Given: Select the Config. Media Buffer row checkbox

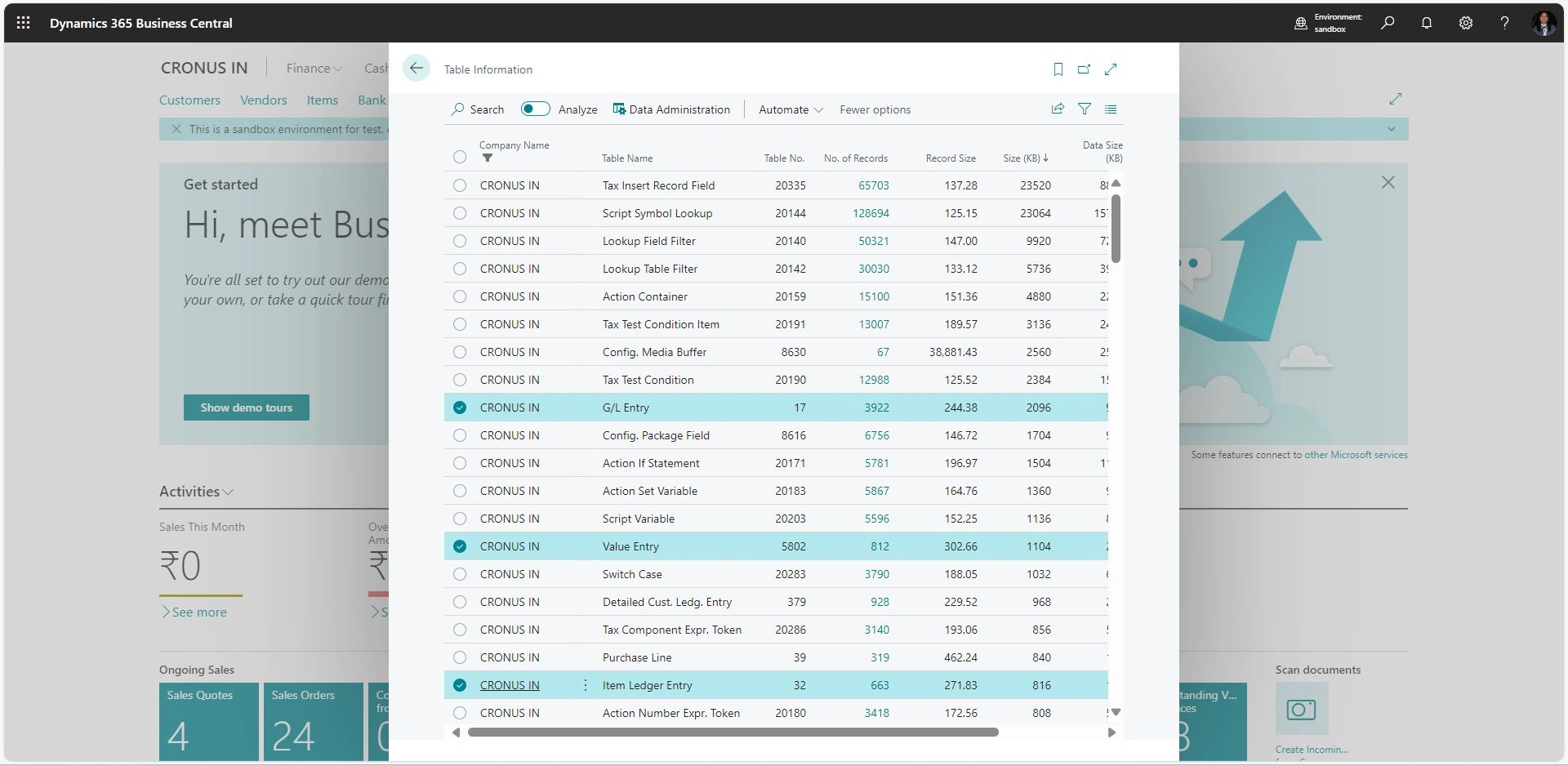Looking at the screenshot, I should click(460, 352).
